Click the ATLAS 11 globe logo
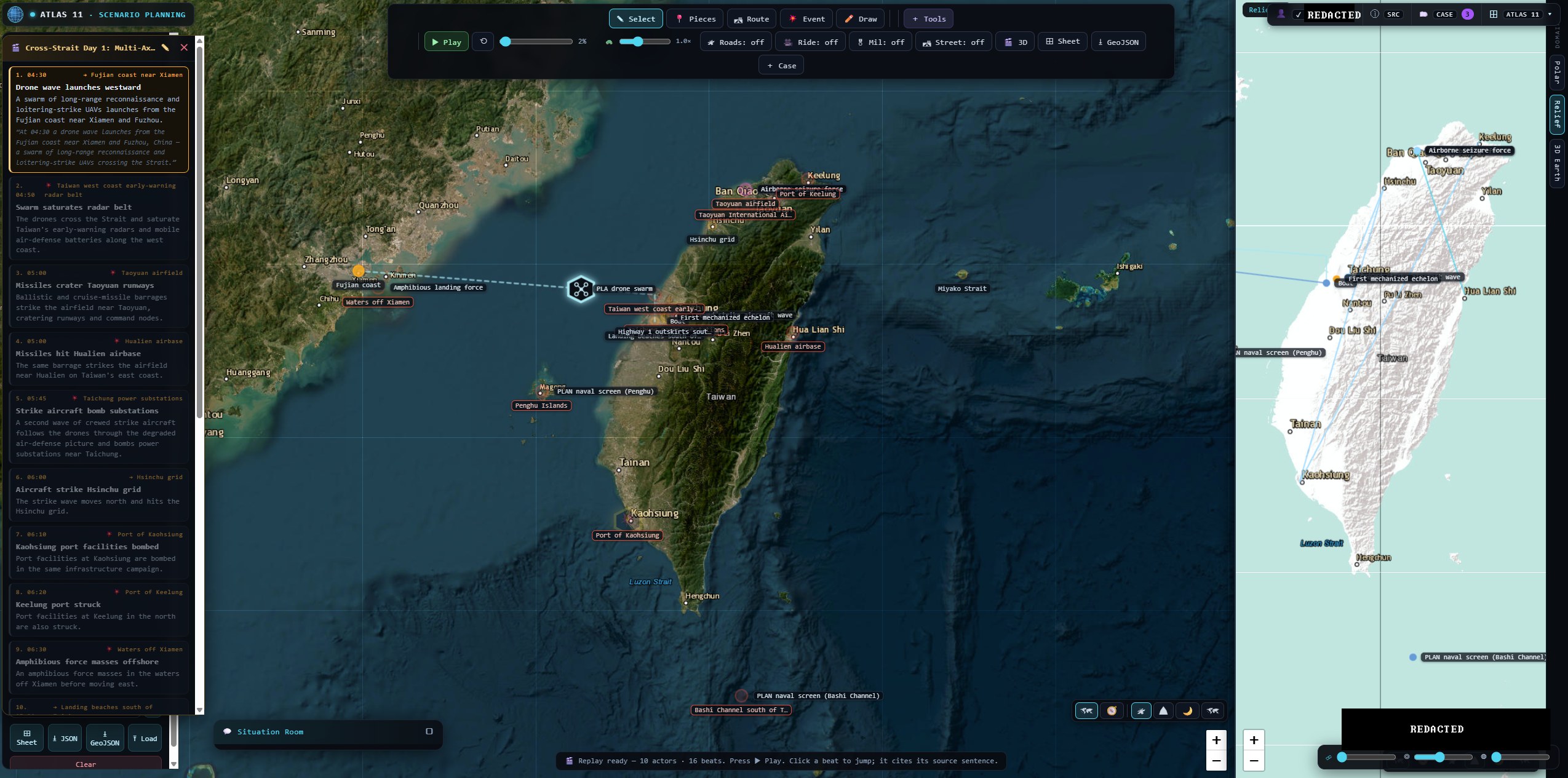 click(15, 14)
